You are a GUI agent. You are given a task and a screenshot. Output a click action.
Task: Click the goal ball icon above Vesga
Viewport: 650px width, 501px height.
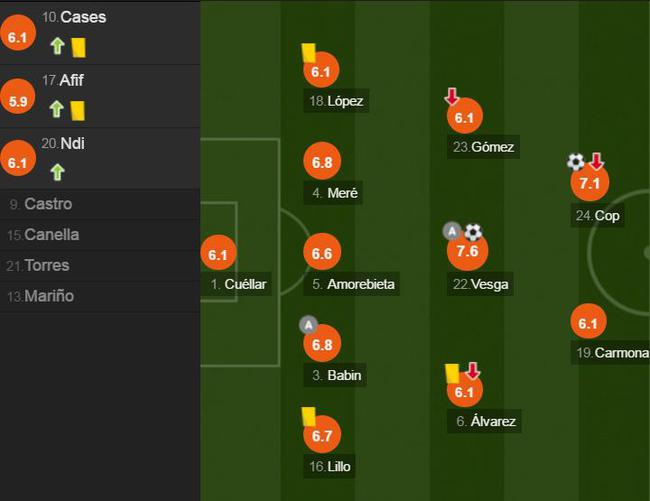tap(473, 232)
